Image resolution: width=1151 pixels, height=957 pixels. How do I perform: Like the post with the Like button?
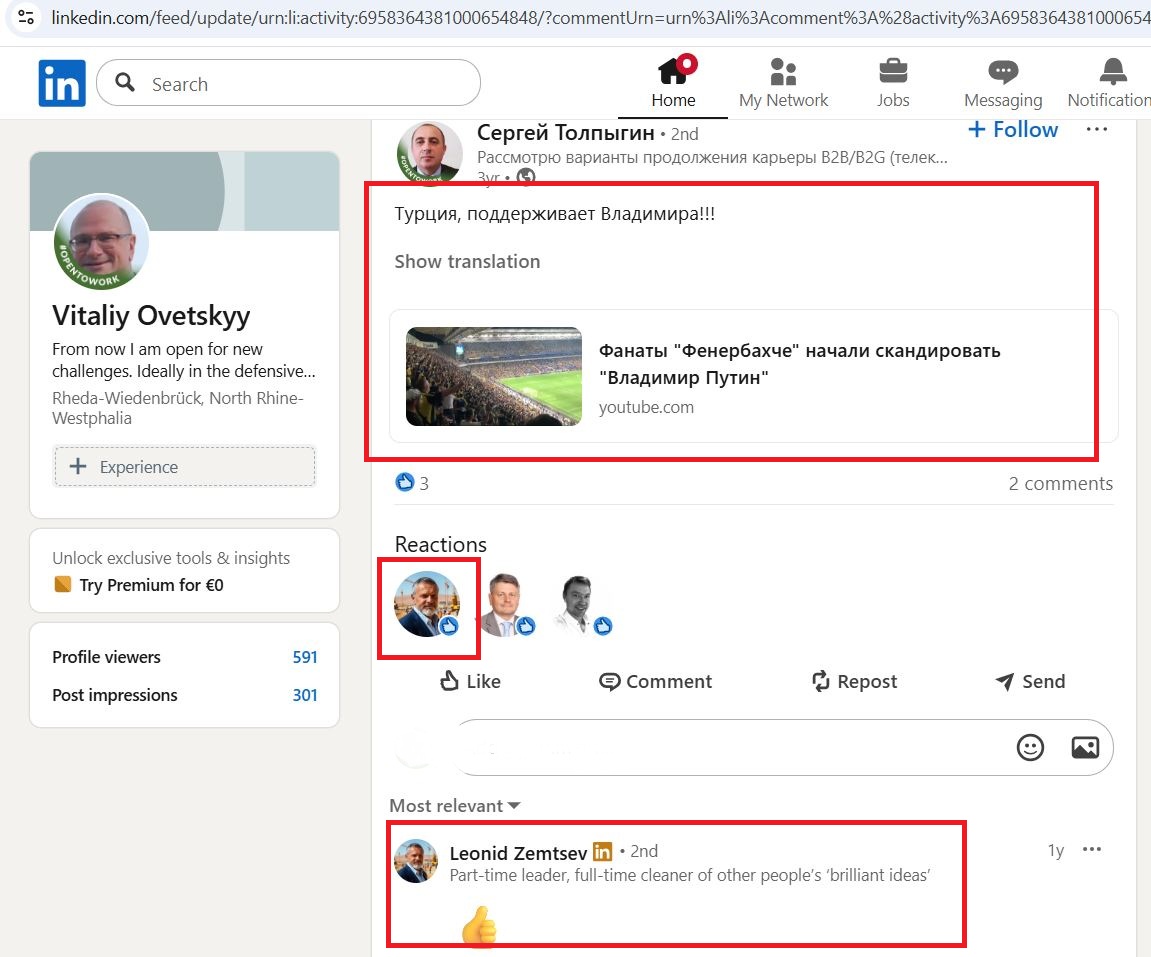470,681
